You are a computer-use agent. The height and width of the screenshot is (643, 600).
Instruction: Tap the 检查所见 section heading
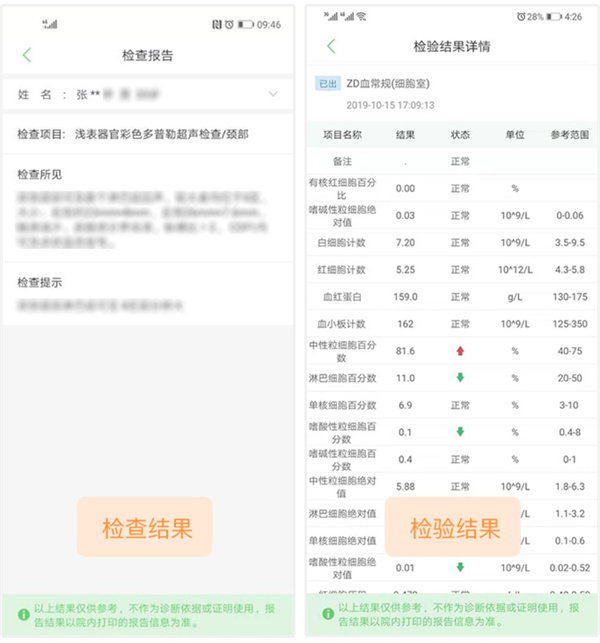tap(39, 175)
